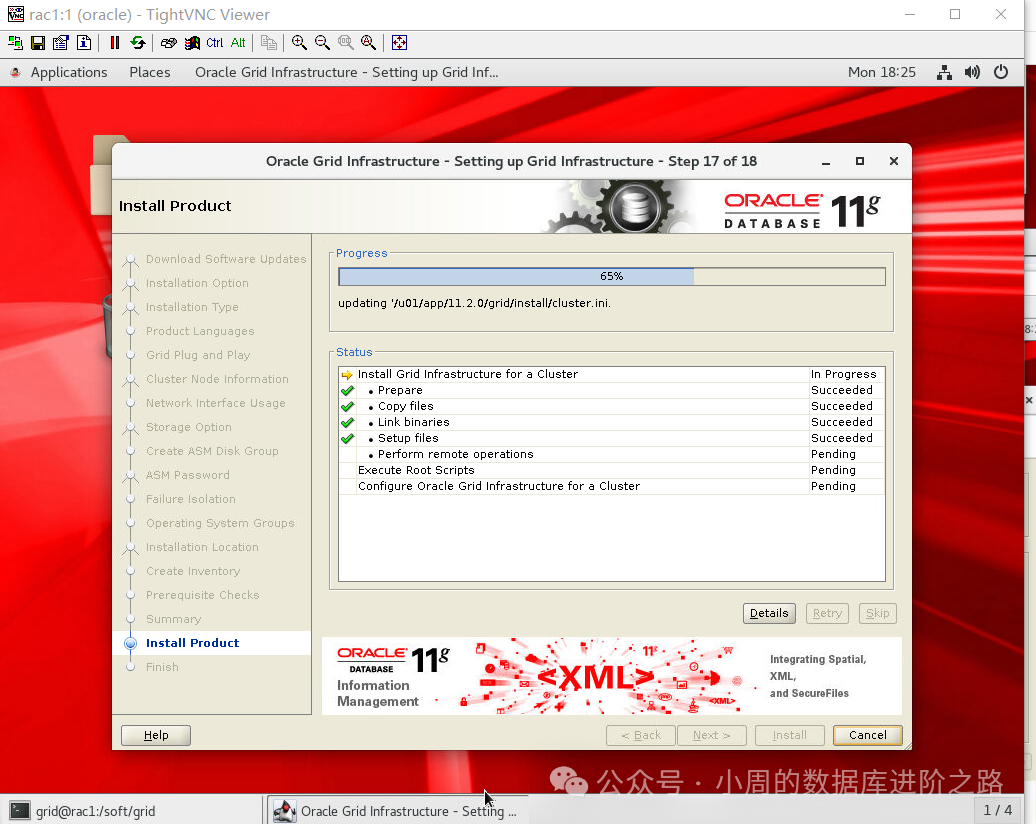Click the Next button
This screenshot has height=824, width=1036.
pyautogui.click(x=712, y=735)
